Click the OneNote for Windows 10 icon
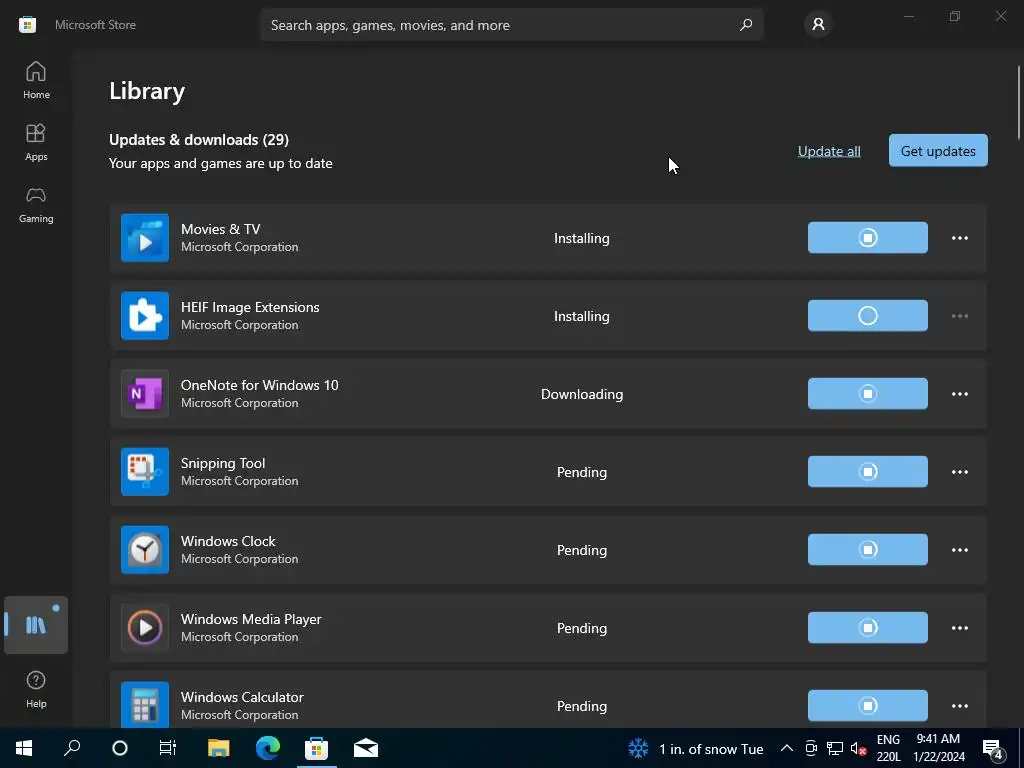The image size is (1024, 768). (145, 394)
